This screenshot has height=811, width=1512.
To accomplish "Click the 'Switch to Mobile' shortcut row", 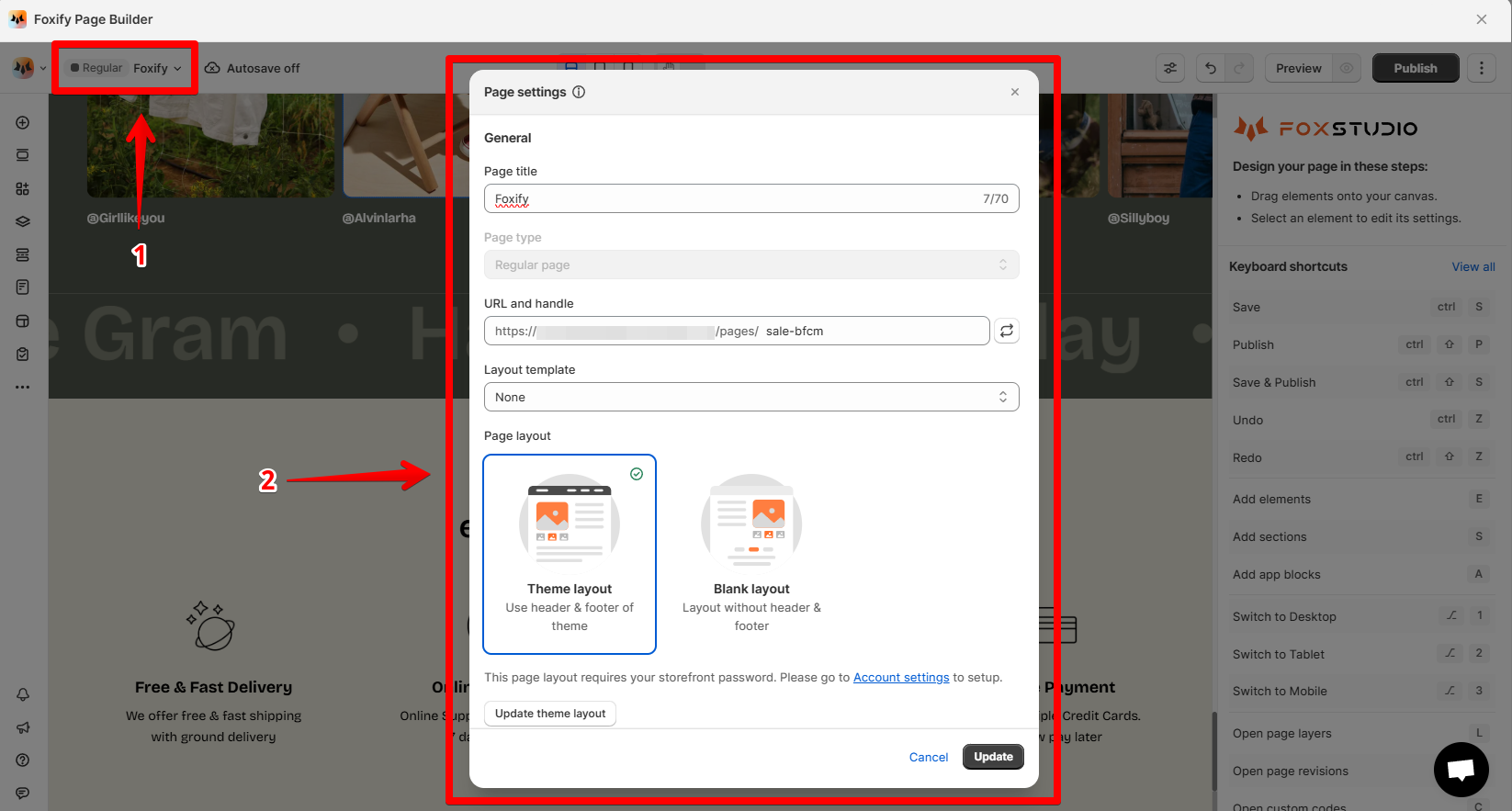I will 1361,691.
